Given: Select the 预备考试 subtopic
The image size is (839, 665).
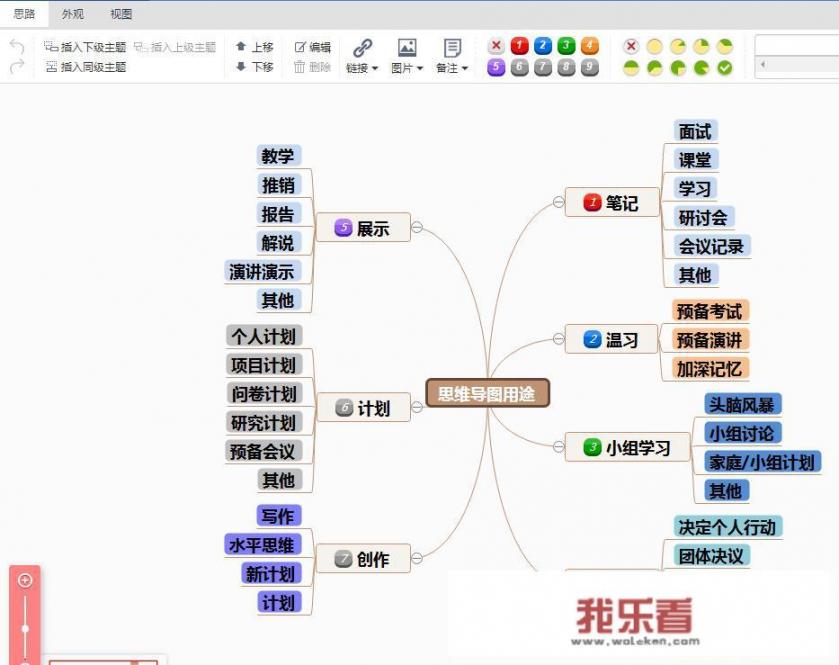Looking at the screenshot, I should [710, 310].
